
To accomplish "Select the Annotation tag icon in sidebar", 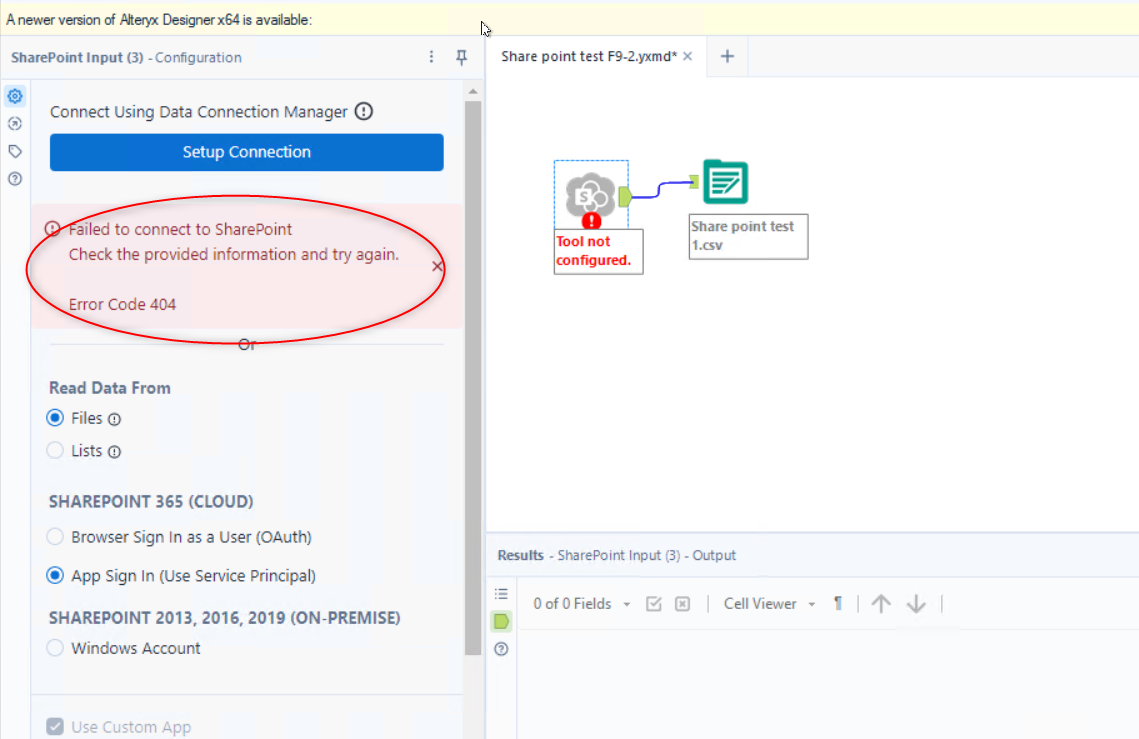I will point(14,152).
